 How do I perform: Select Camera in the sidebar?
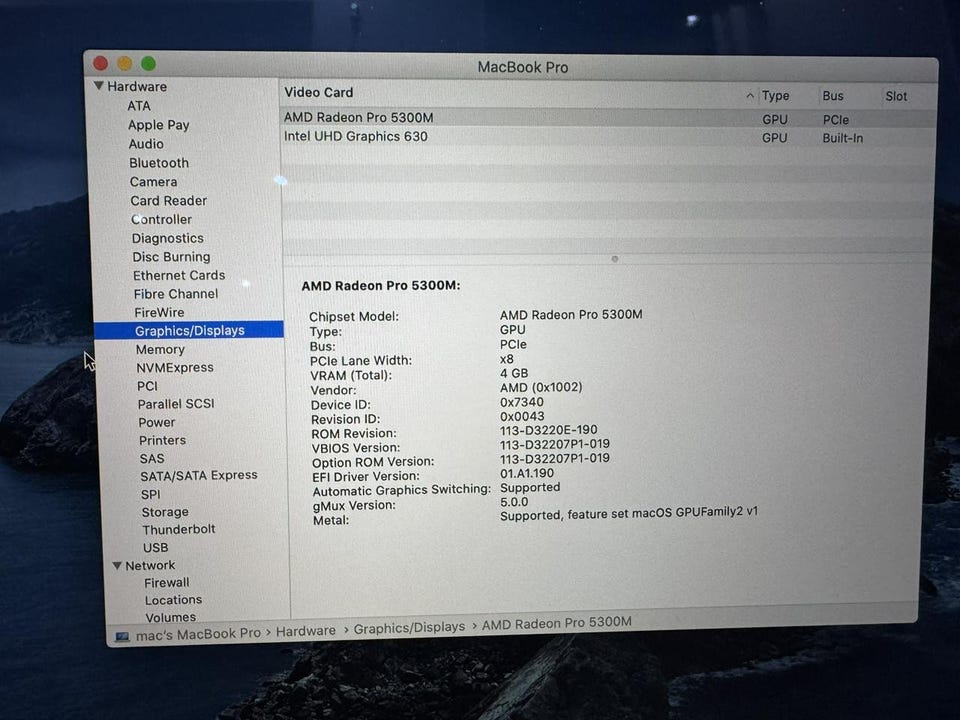pos(154,182)
